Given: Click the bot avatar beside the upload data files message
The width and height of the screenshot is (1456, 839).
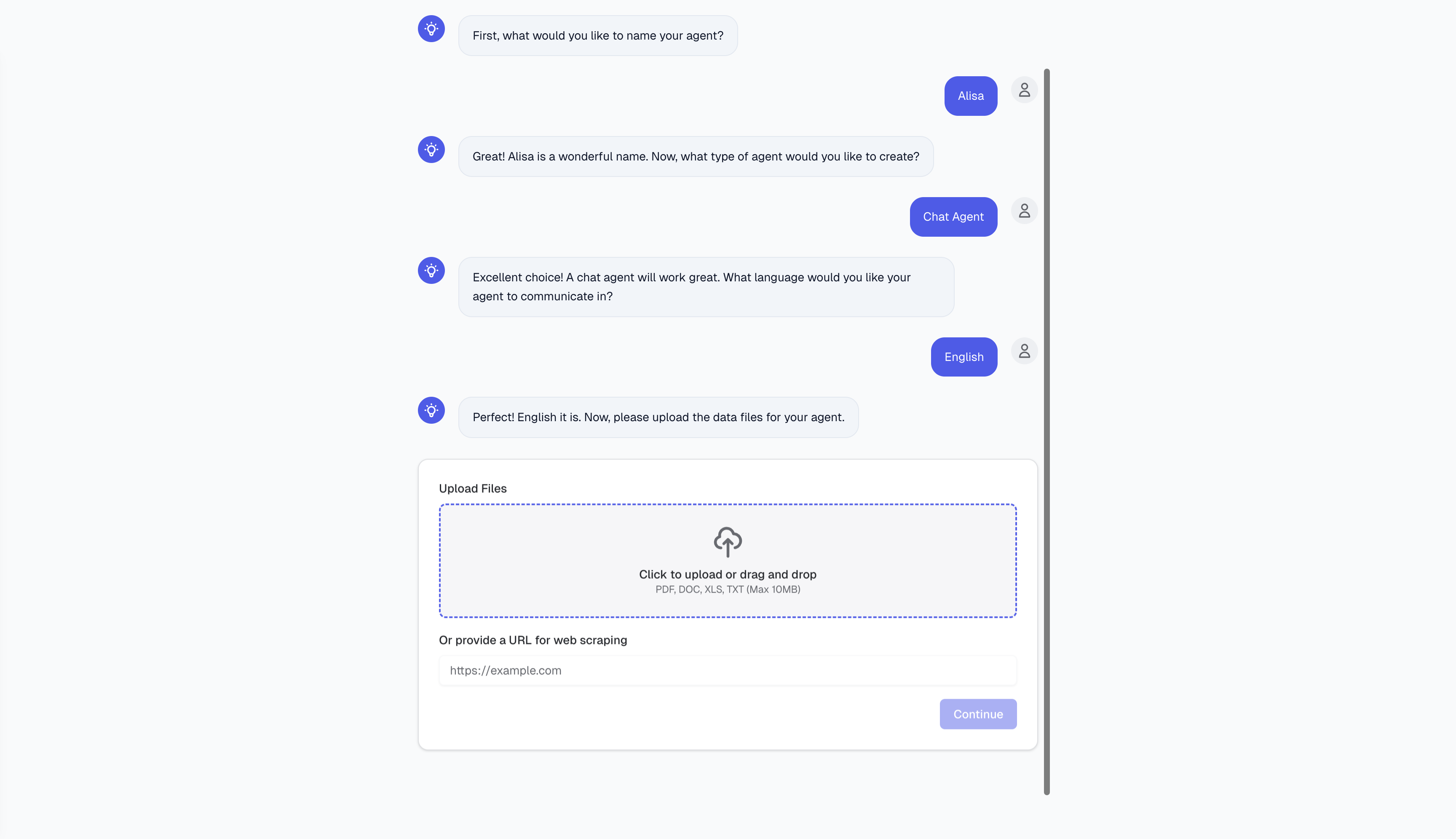Looking at the screenshot, I should [431, 410].
